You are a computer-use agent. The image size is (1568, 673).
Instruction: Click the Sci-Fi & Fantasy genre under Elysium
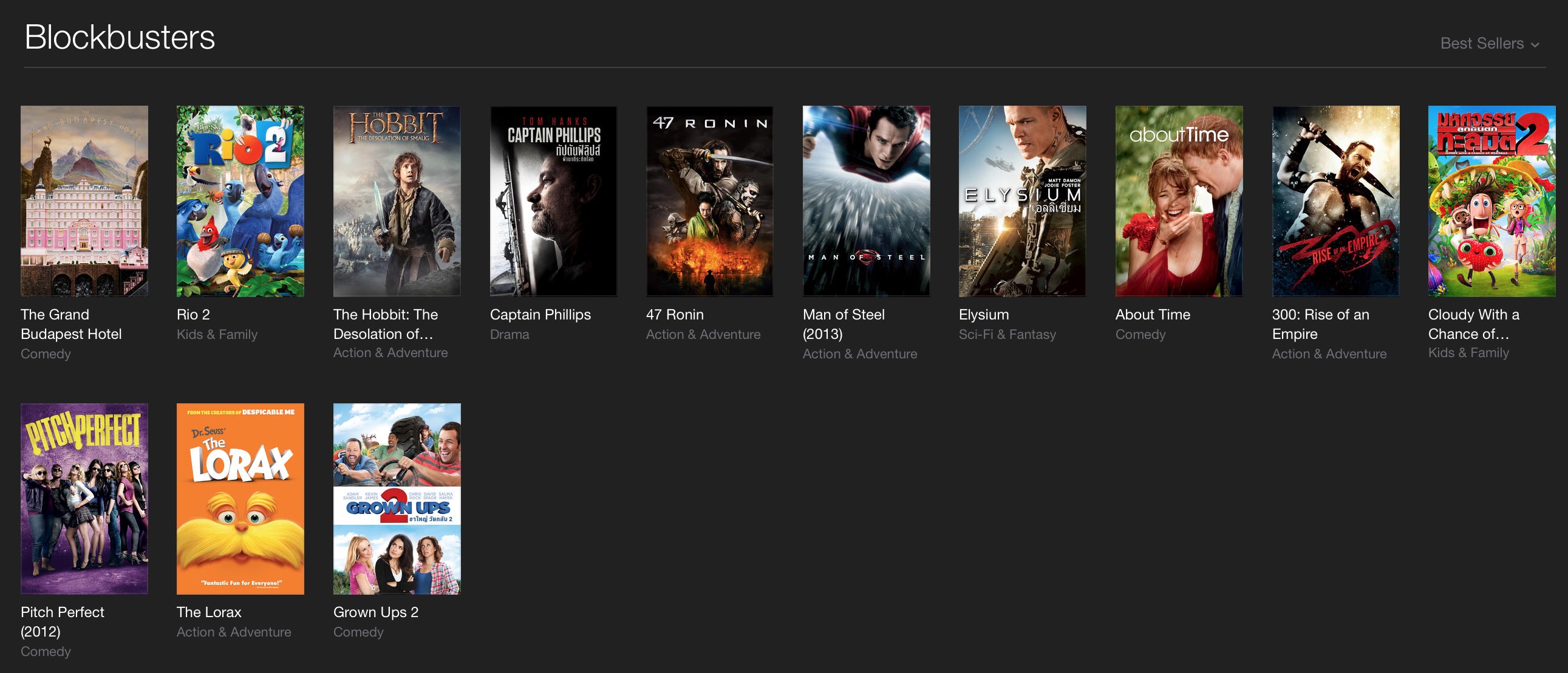coord(1007,334)
